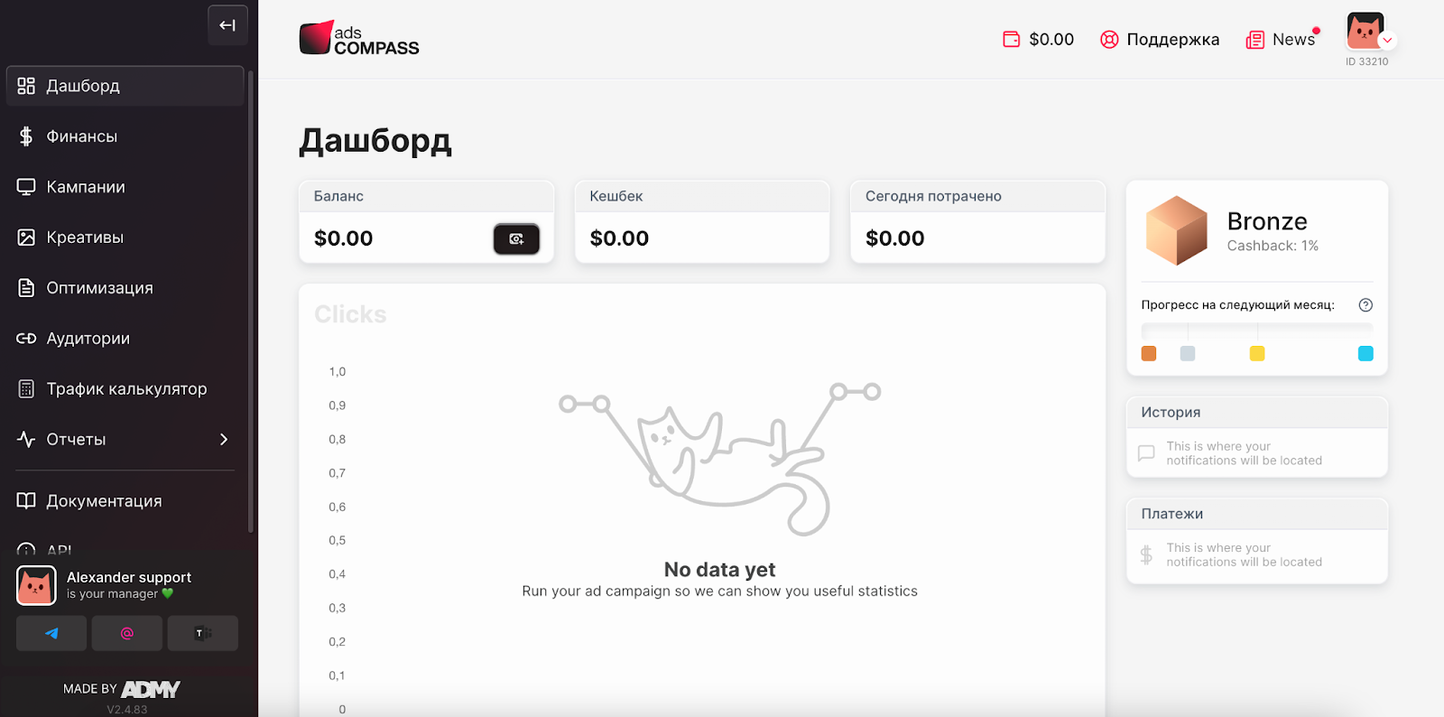
Task: Click the wallet balance icon in header
Action: coord(1011,39)
